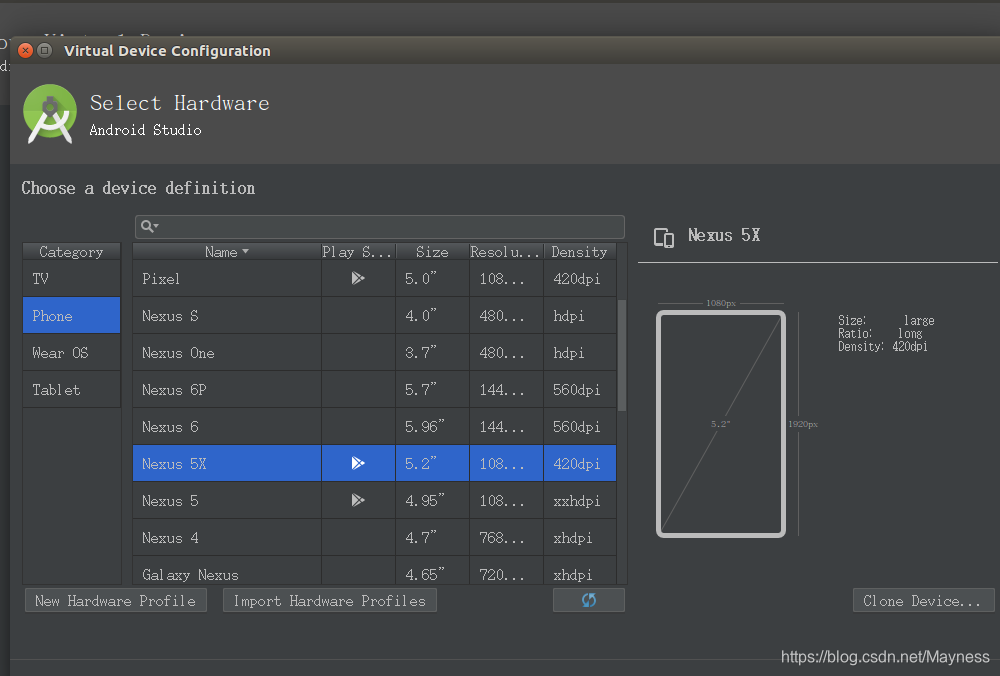Viewport: 1000px width, 676px height.
Task: Click the xxhdpi density cell
Action: pos(580,501)
